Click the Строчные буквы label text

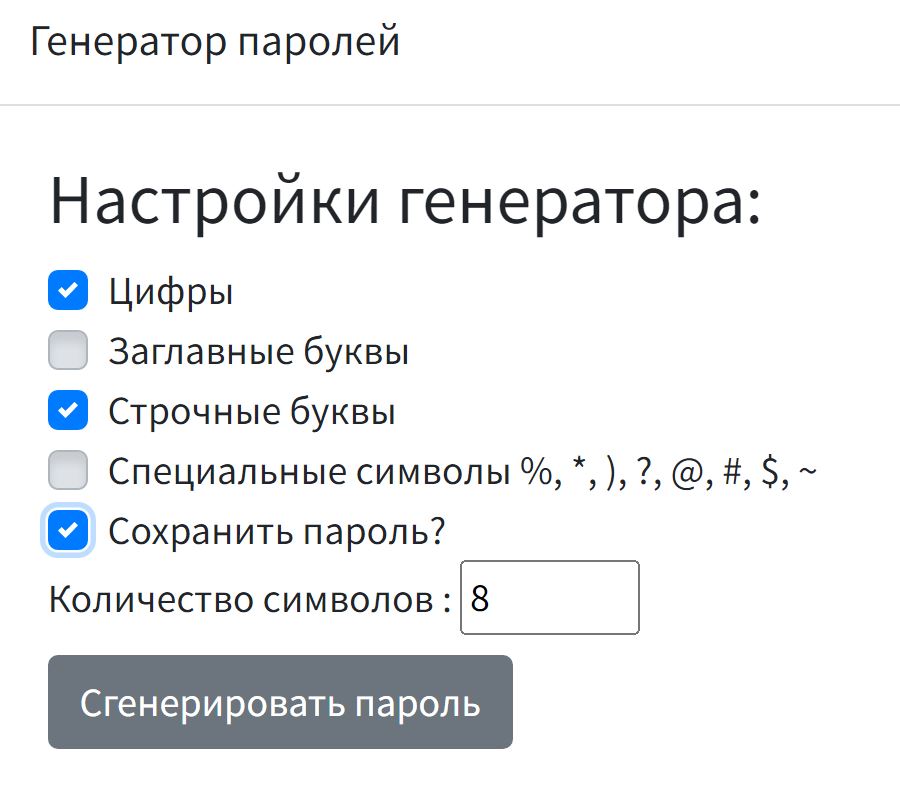251,412
